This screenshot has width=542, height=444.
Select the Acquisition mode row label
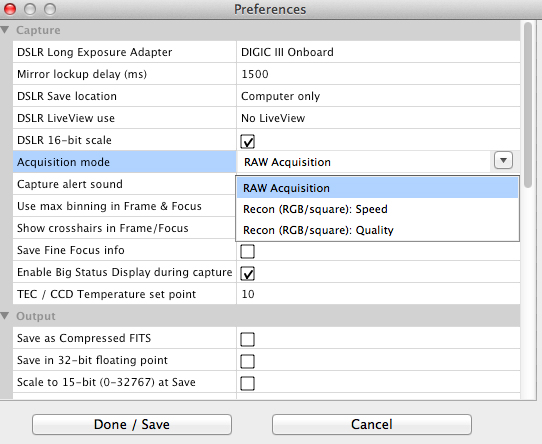(63, 162)
